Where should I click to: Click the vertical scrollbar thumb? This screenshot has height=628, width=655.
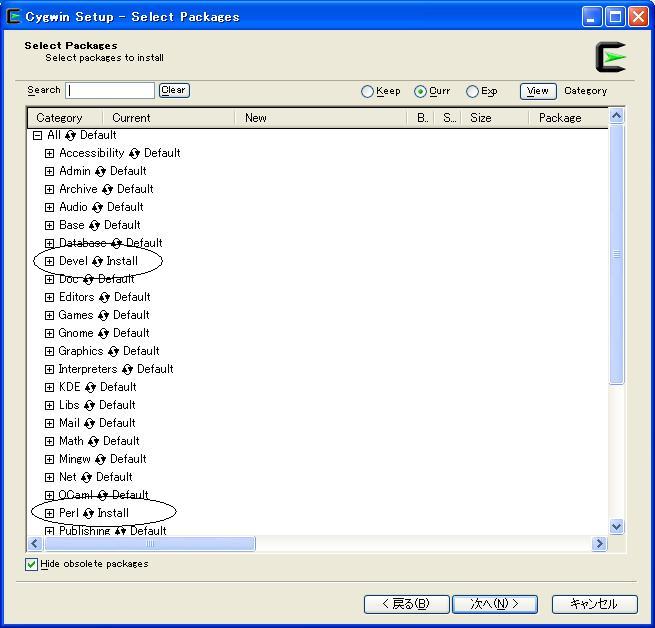click(617, 254)
